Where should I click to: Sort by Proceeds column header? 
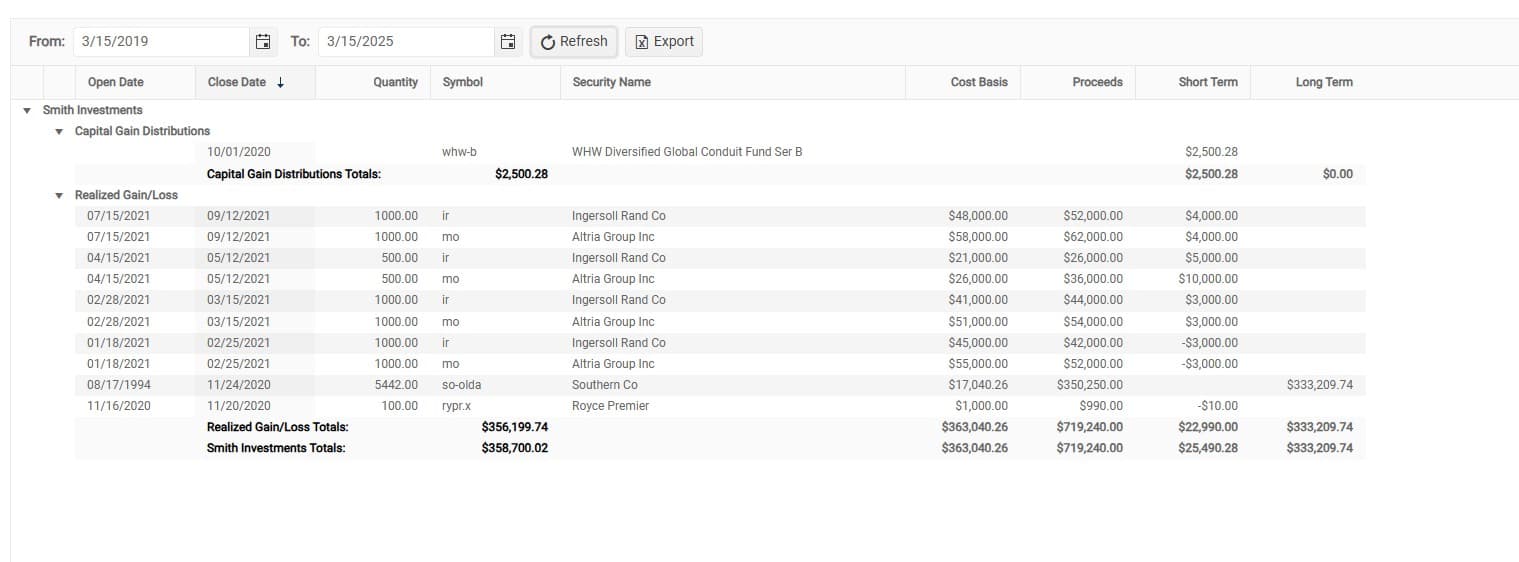(1078, 82)
